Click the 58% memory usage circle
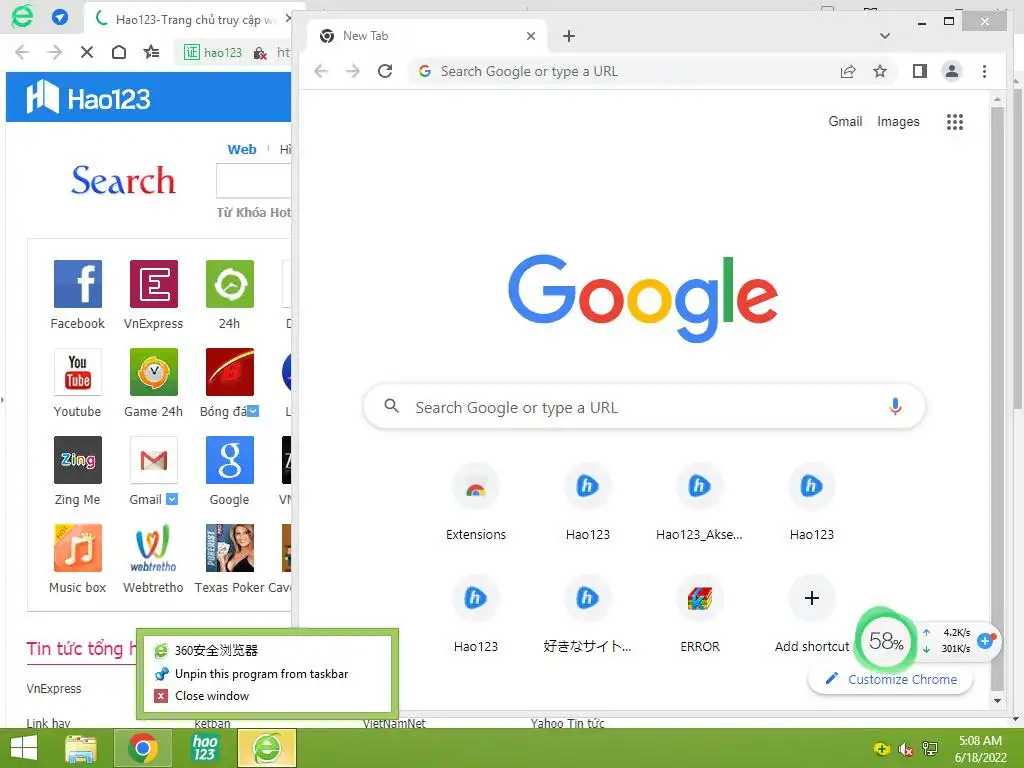This screenshot has height=768, width=1024. 886,641
